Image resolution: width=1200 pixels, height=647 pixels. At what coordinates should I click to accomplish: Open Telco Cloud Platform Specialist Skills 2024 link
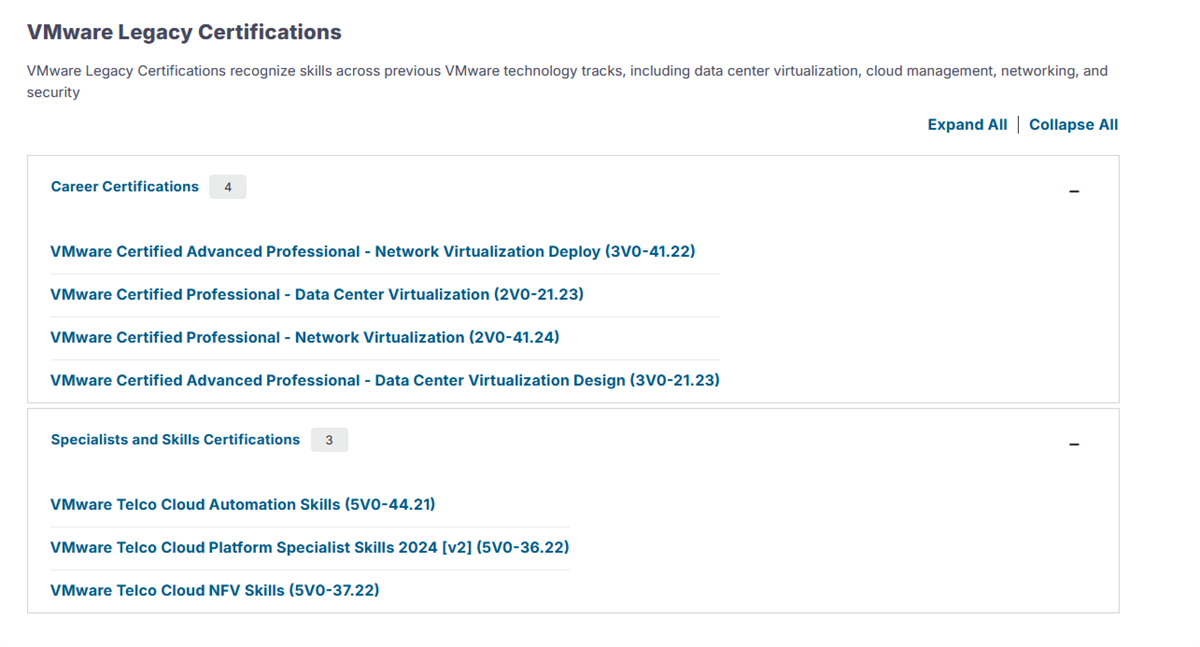click(310, 548)
